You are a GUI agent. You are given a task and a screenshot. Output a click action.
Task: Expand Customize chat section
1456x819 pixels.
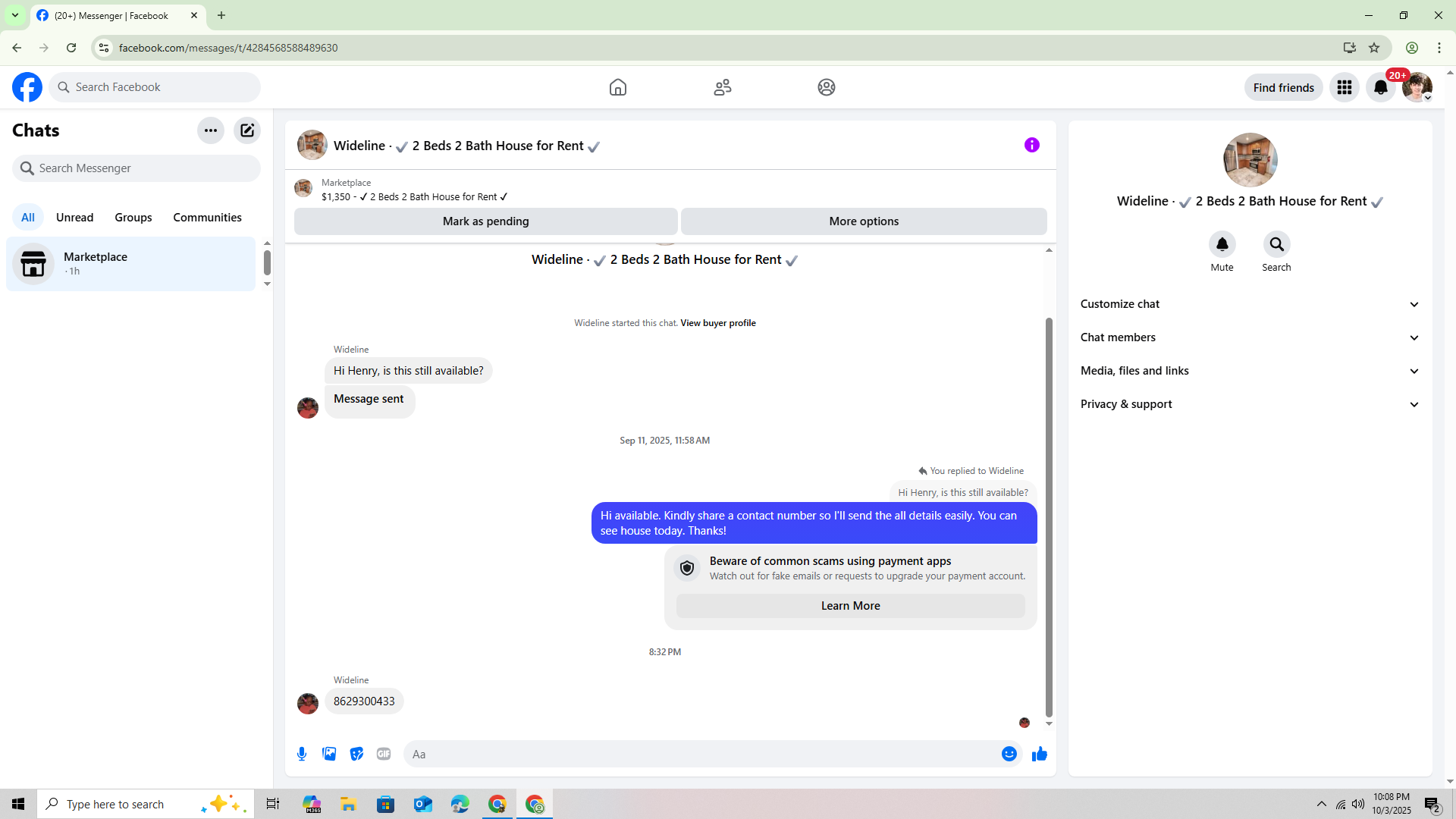1250,304
